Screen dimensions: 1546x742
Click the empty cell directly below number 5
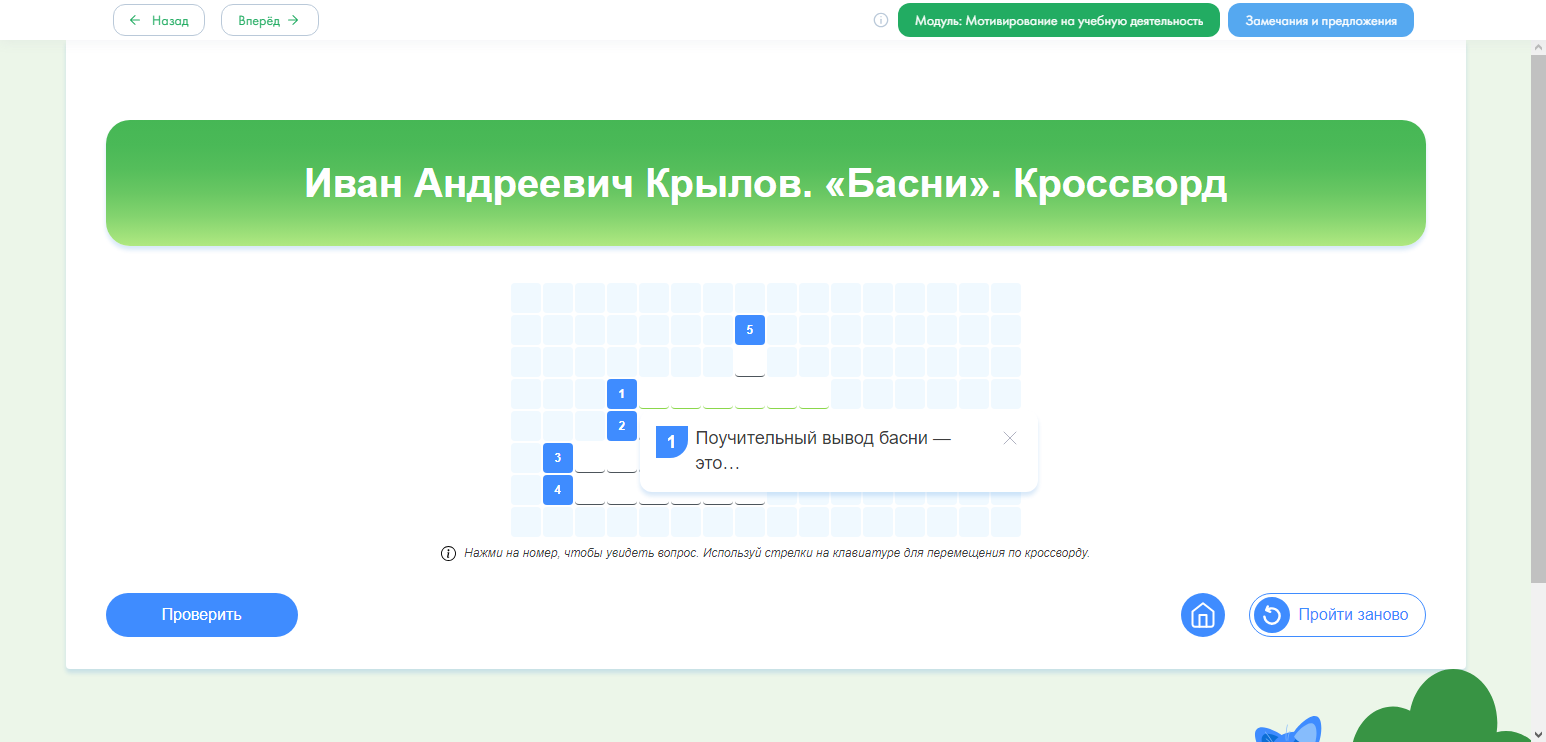pyautogui.click(x=749, y=362)
